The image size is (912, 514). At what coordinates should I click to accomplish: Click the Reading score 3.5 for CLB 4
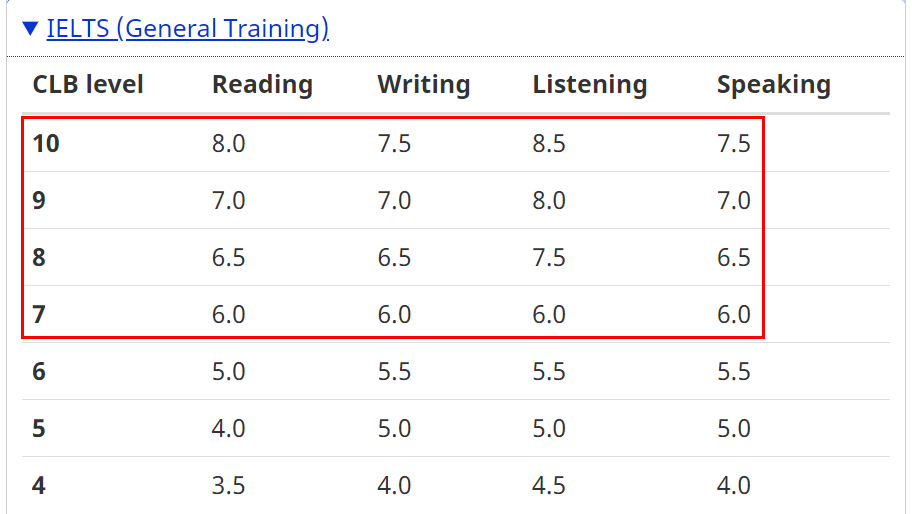click(228, 486)
